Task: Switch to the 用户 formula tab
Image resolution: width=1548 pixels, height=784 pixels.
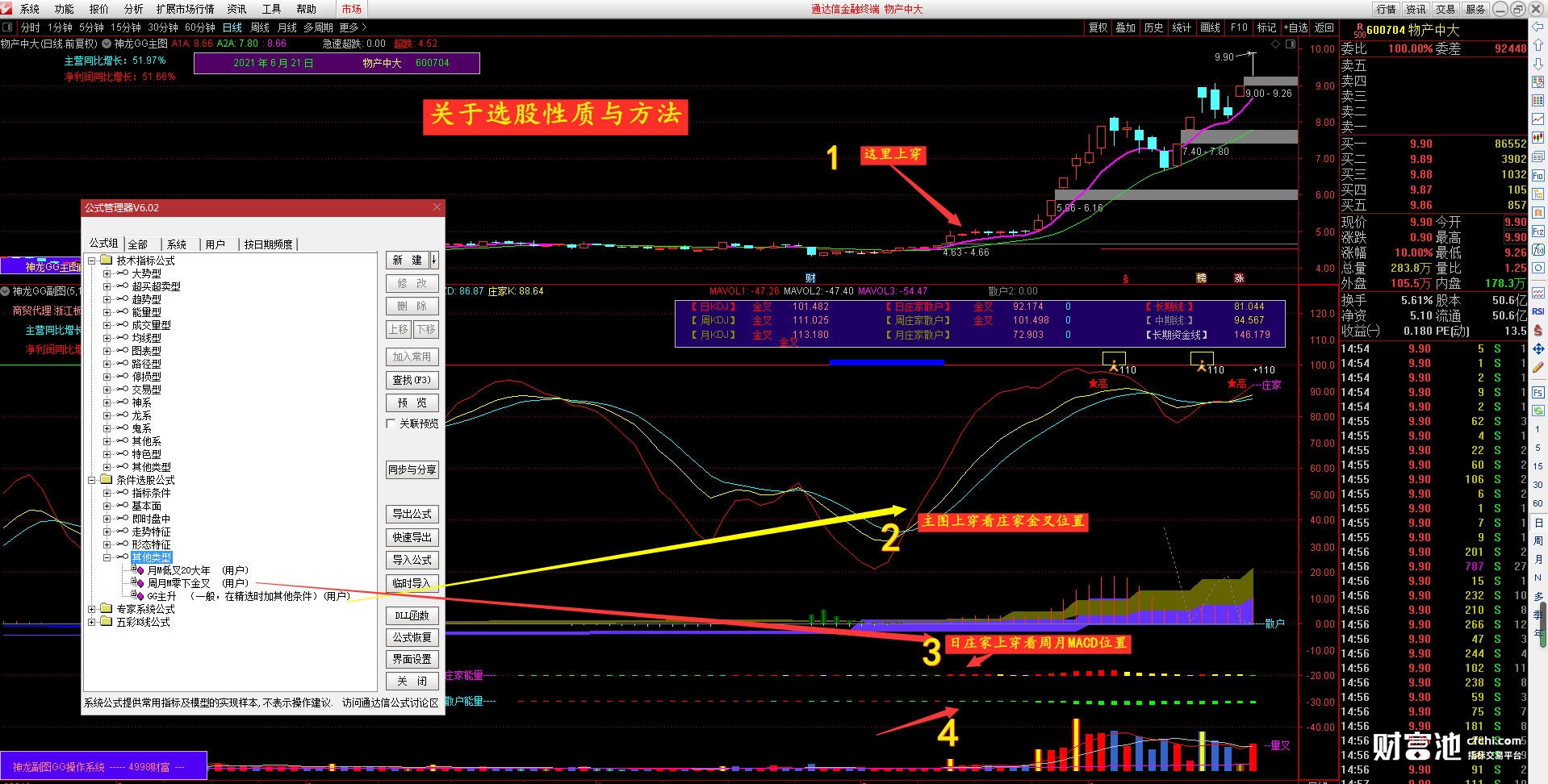Action: [x=215, y=244]
